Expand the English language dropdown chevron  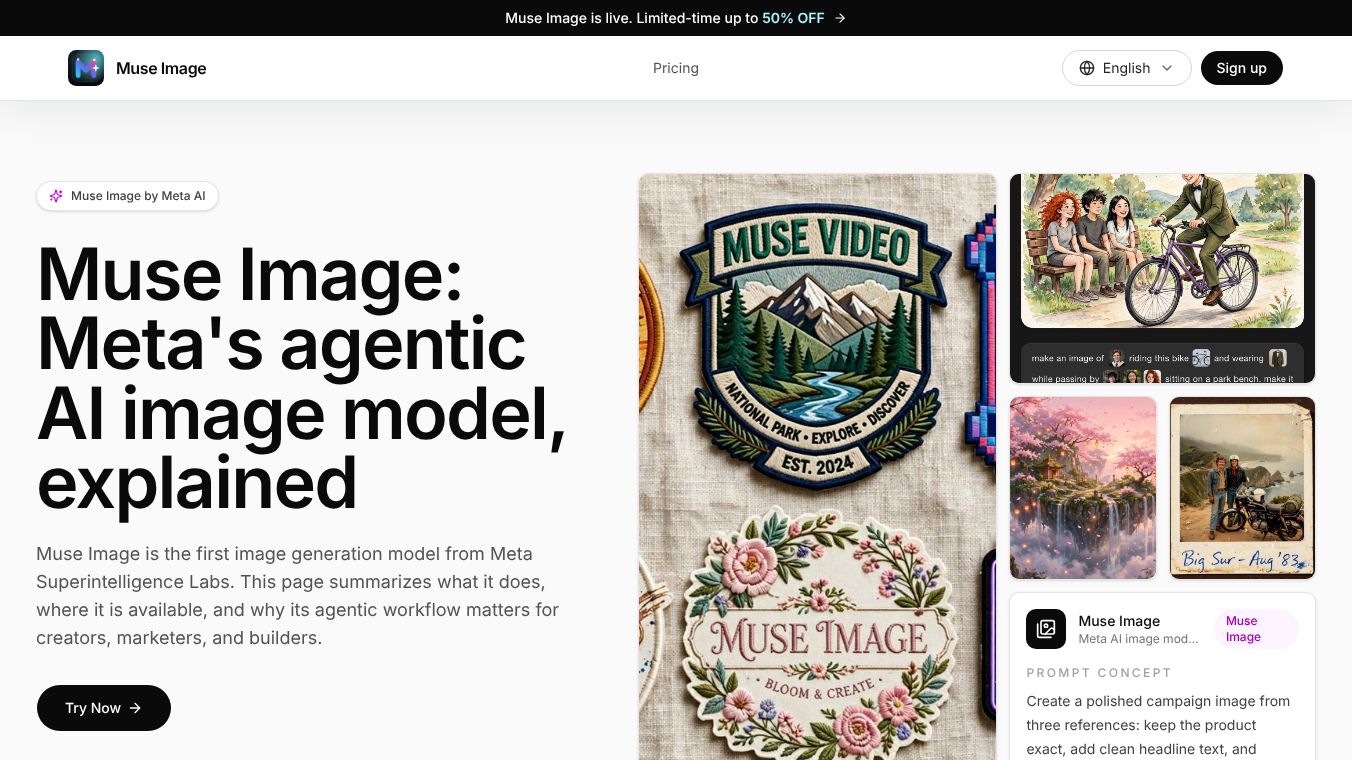pyautogui.click(x=1167, y=68)
